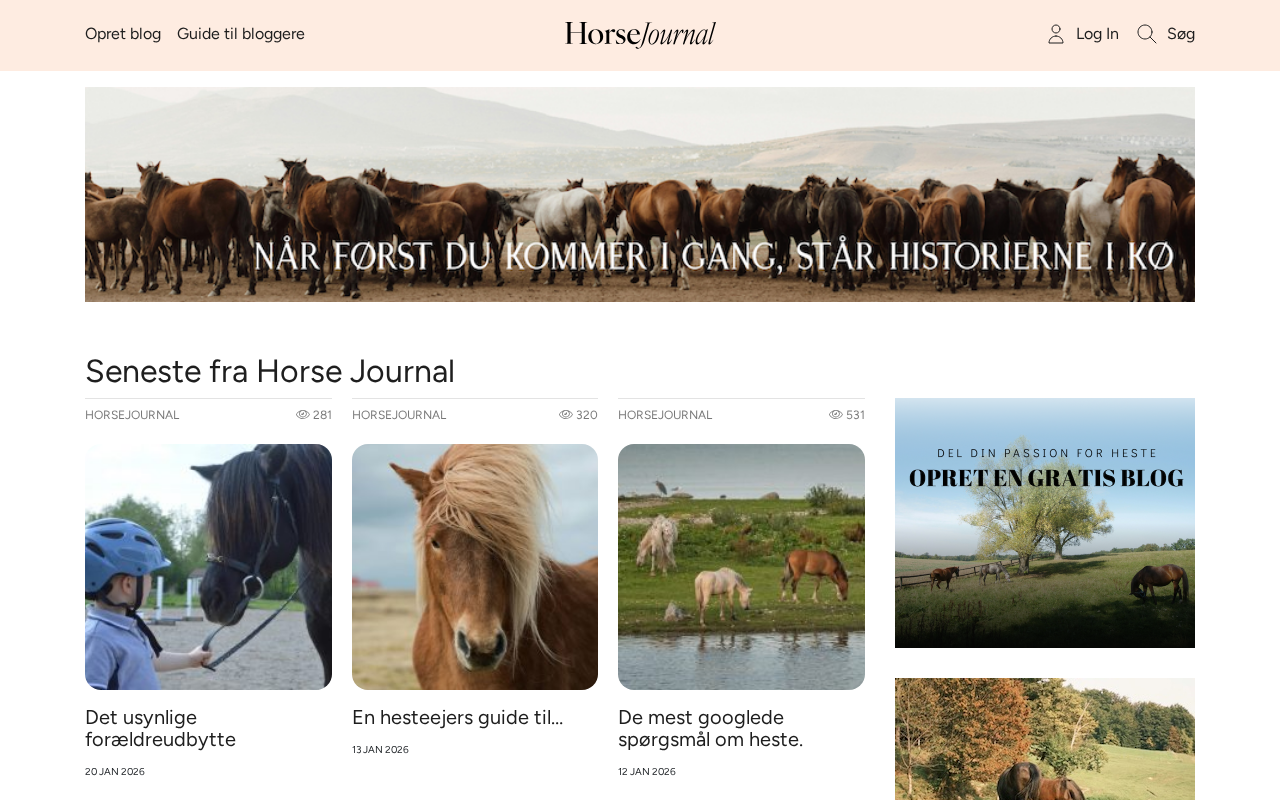Open the article En hesteejers guide til...

pos(457,718)
